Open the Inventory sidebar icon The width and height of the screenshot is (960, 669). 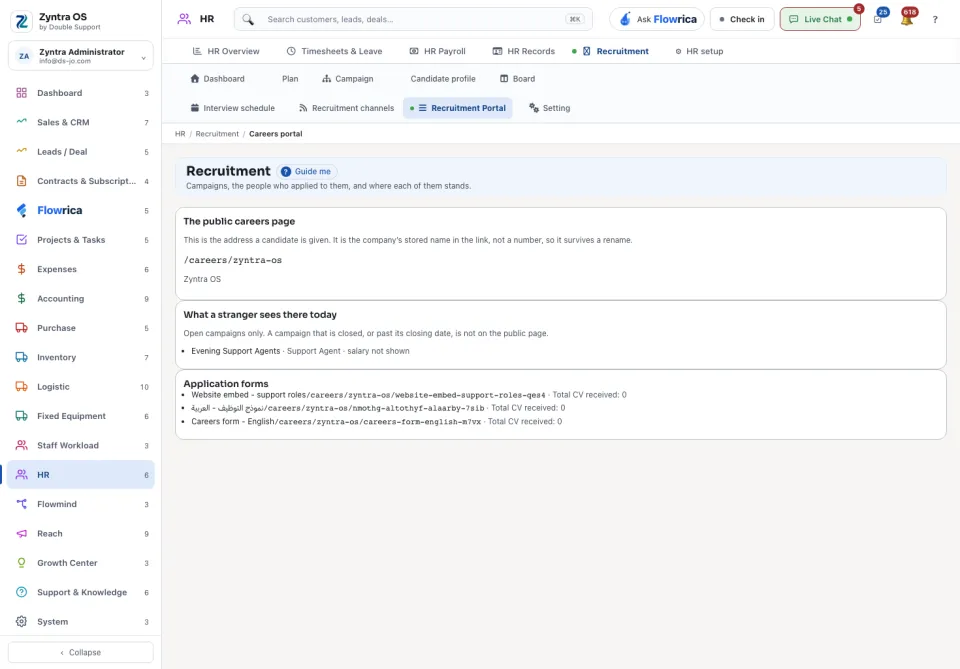tap(21, 357)
